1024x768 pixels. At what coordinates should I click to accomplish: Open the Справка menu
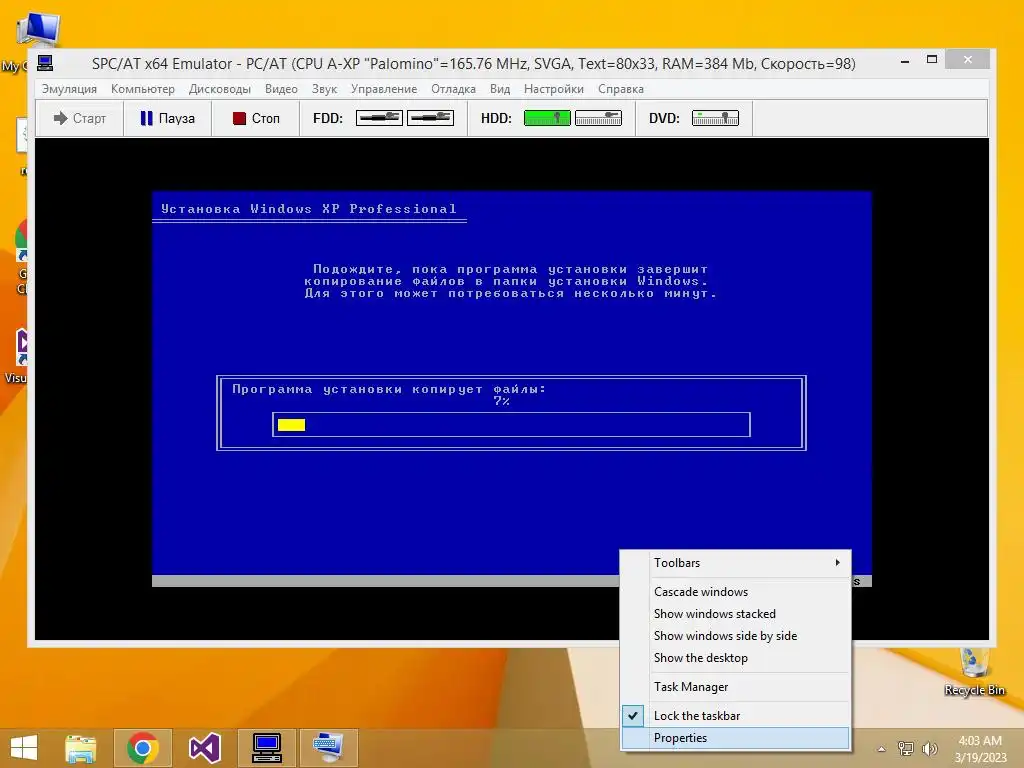[620, 89]
